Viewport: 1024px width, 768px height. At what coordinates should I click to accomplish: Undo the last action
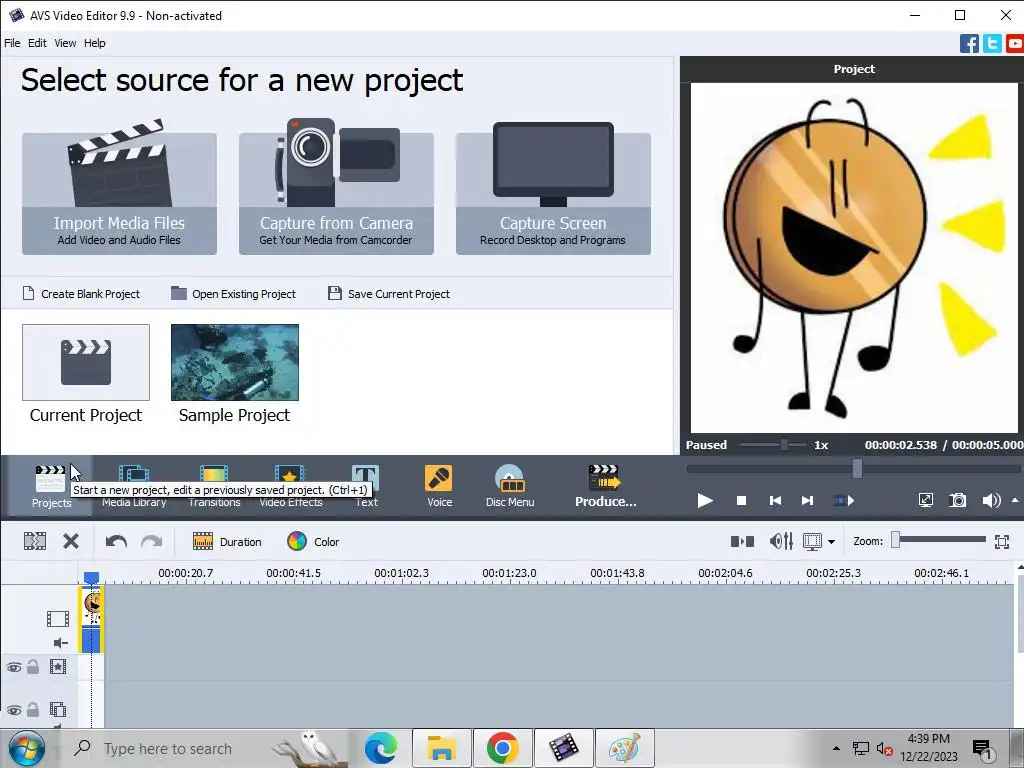tap(116, 541)
